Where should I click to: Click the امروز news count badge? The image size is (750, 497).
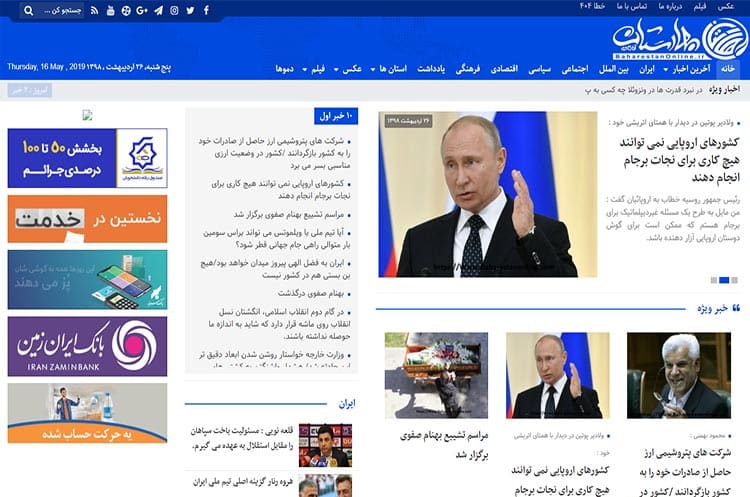point(30,90)
